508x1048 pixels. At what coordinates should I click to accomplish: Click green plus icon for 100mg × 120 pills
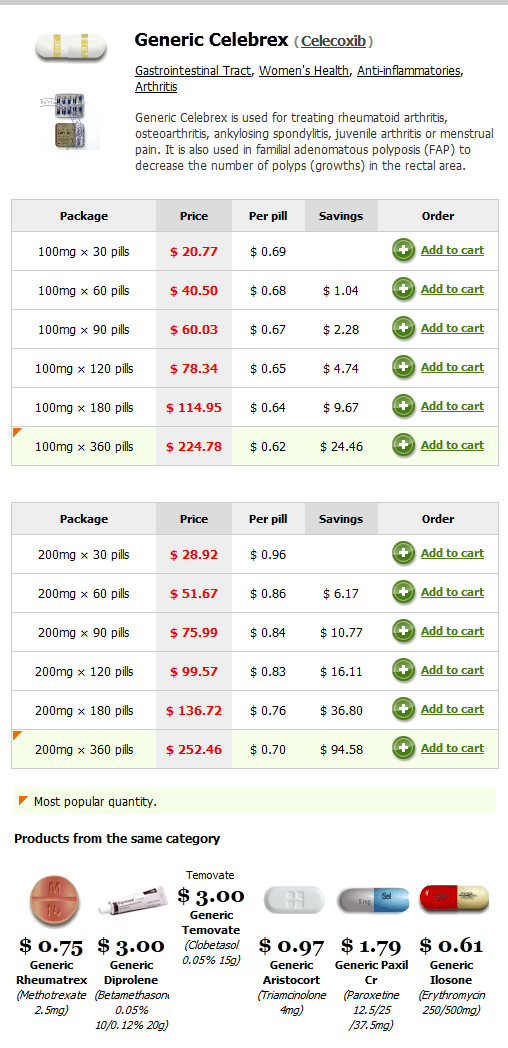click(x=403, y=368)
